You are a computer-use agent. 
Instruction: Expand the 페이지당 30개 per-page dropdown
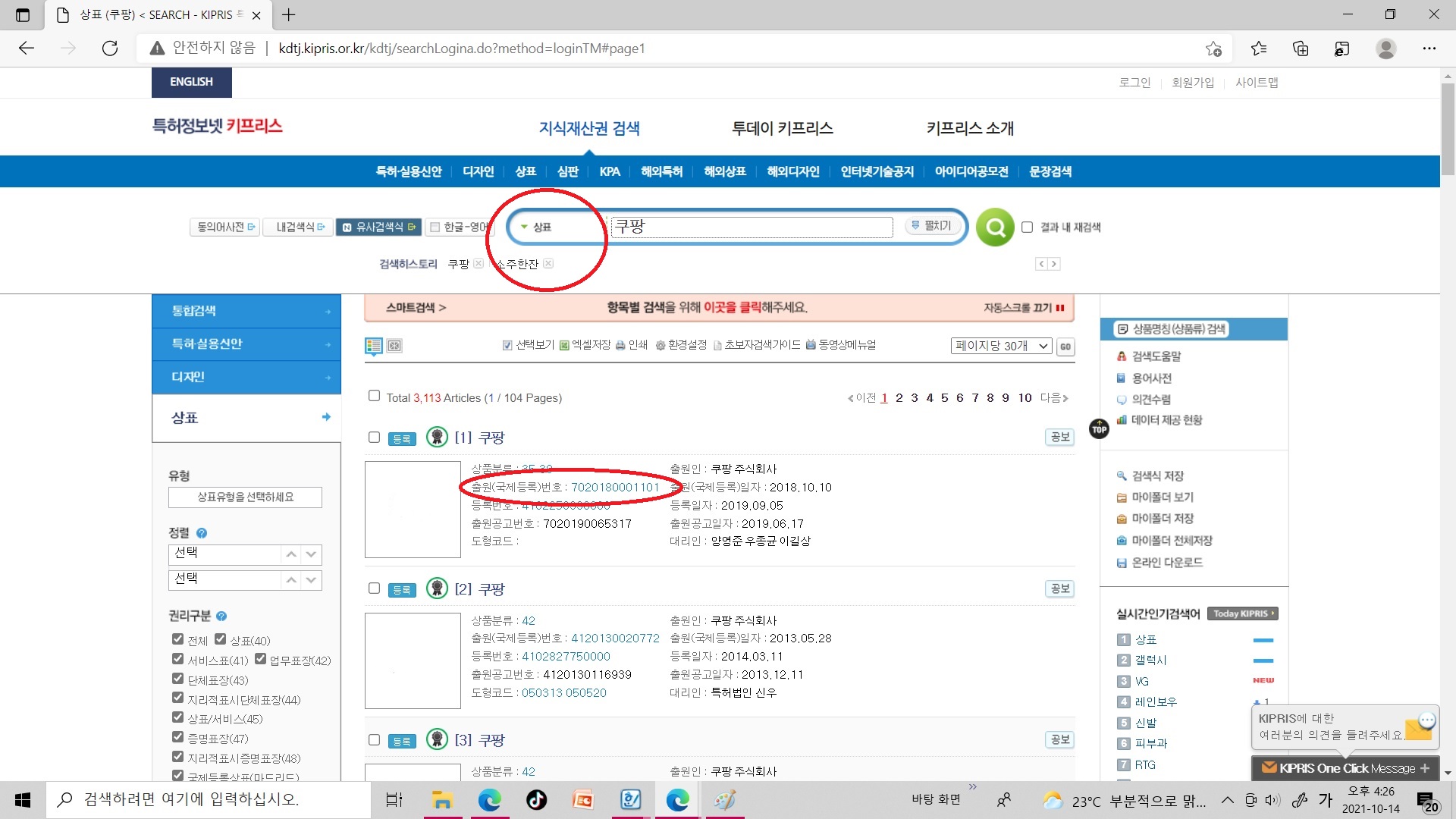coord(1000,346)
